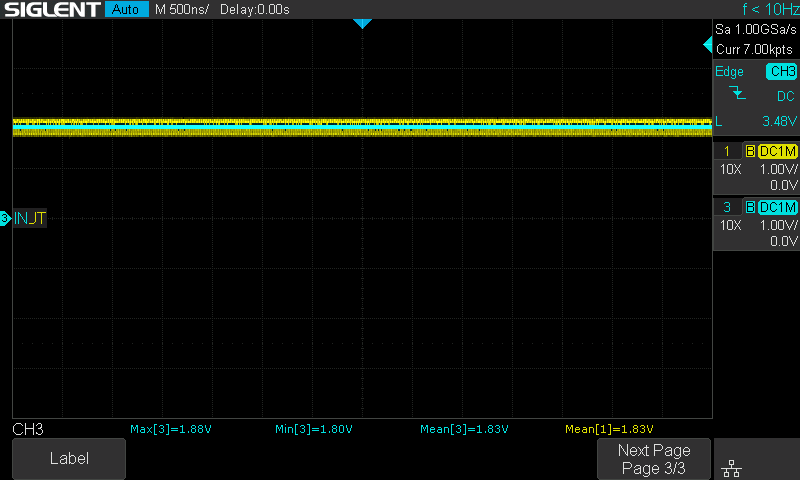This screenshot has width=800, height=480.
Task: Select the channel 1 info box
Action: [x=756, y=168]
